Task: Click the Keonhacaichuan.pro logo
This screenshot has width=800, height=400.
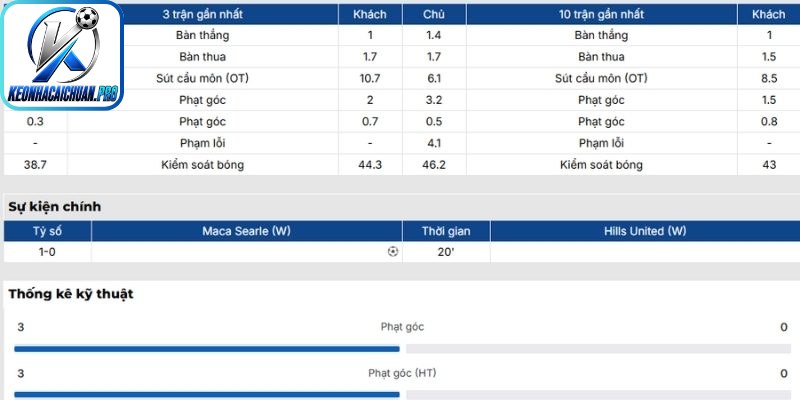Action: click(x=62, y=55)
